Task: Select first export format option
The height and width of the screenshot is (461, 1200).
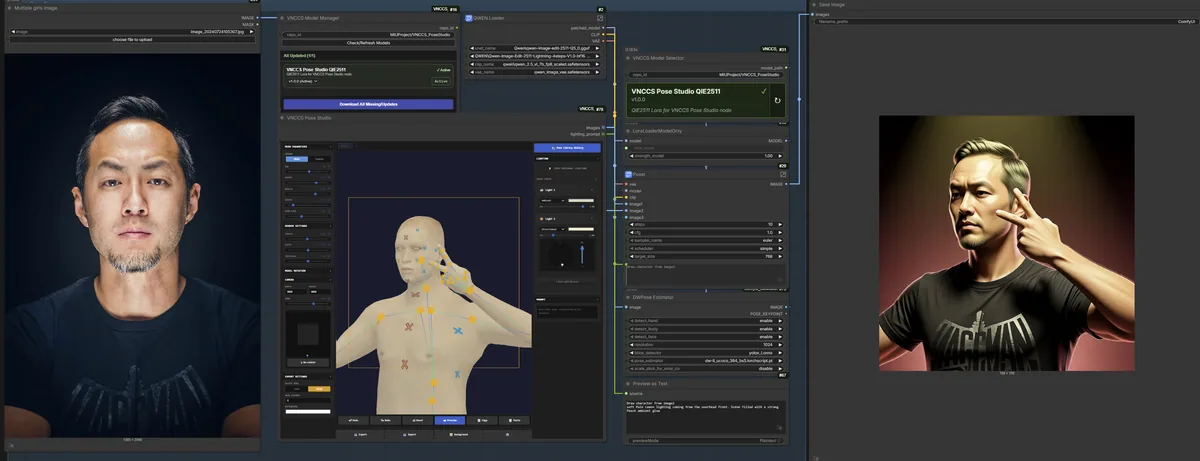Action: 297,389
